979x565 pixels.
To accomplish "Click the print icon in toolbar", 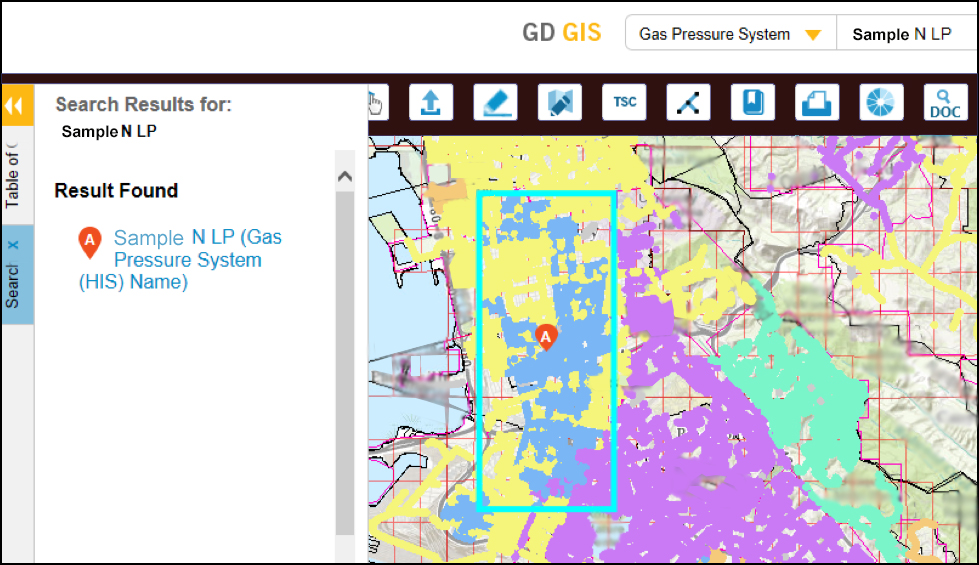I will coord(817,102).
